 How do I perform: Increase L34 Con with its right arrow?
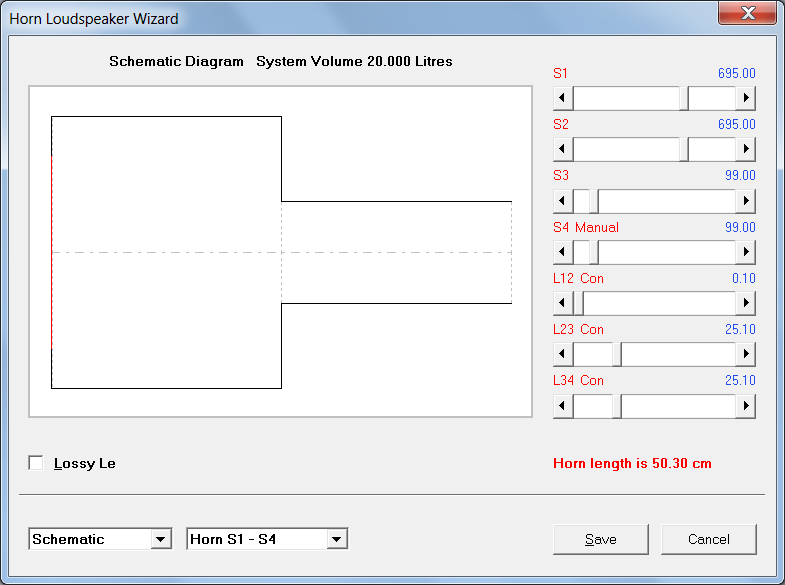point(745,406)
